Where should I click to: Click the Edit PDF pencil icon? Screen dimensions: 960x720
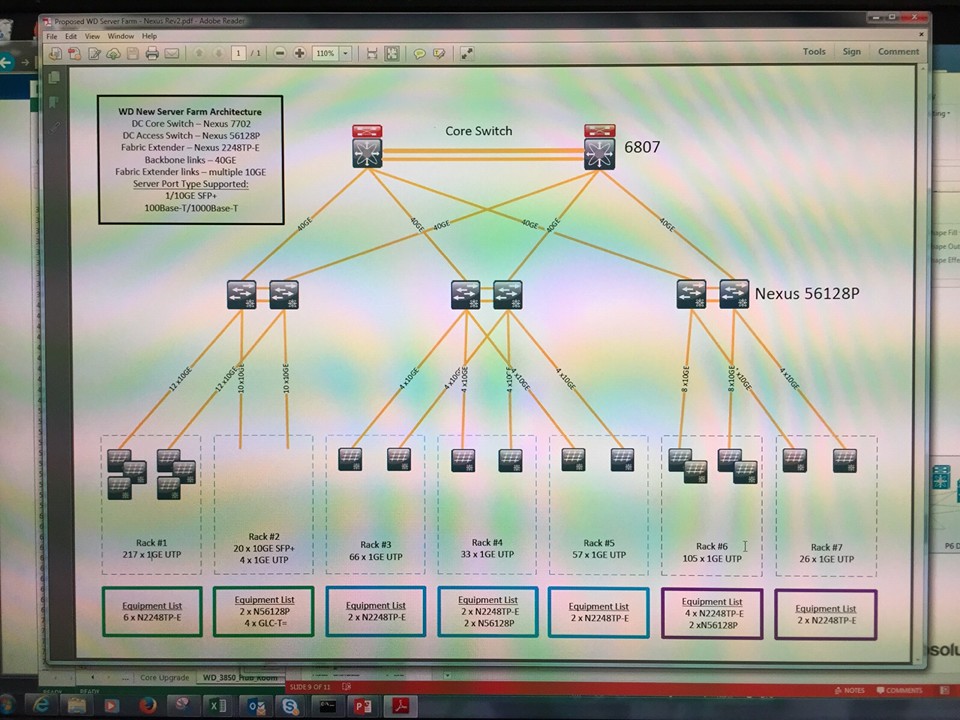tap(94, 54)
